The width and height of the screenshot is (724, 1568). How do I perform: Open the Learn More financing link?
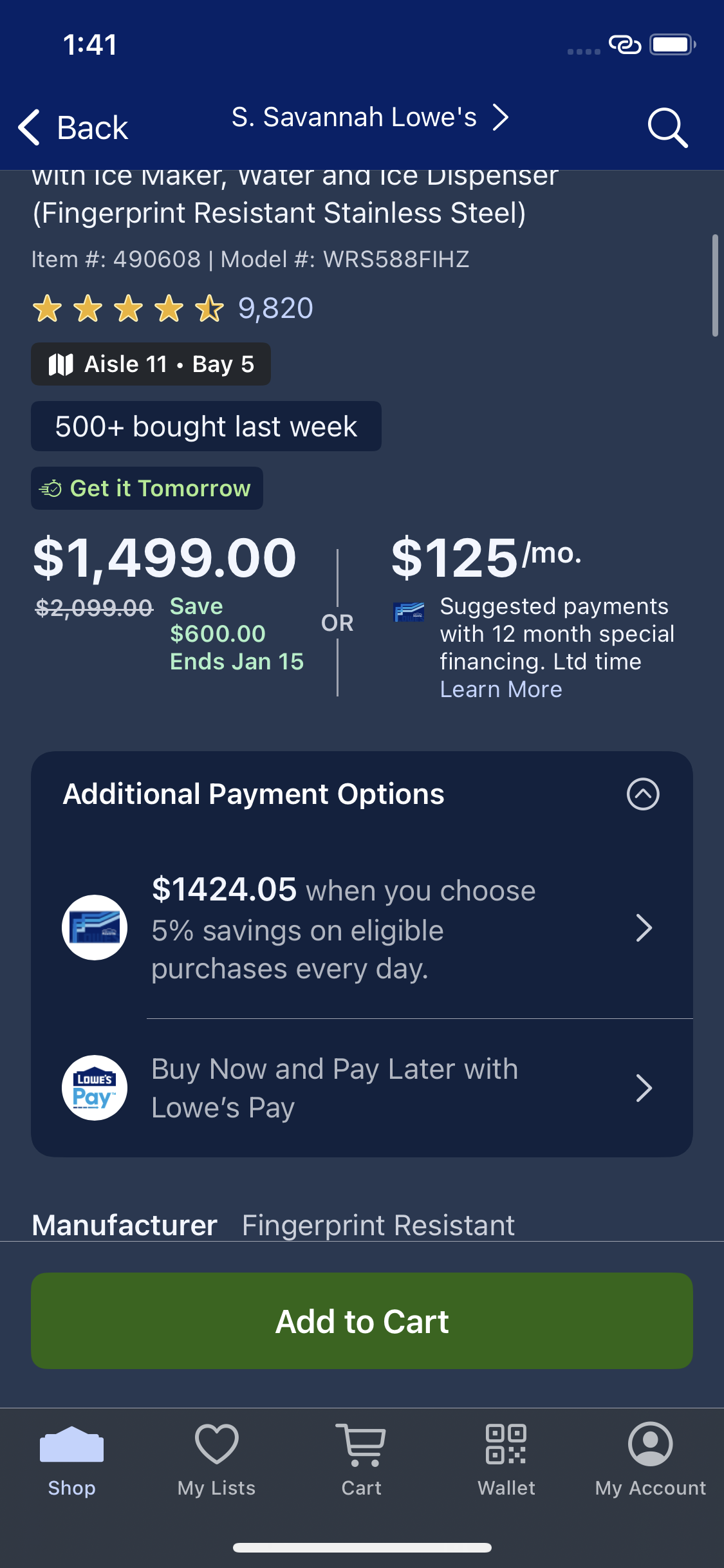tap(501, 689)
